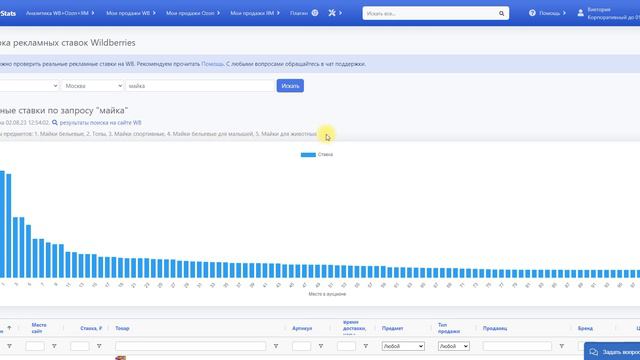Sort by the Продавец column header
The height and width of the screenshot is (360, 640).
tap(495, 328)
